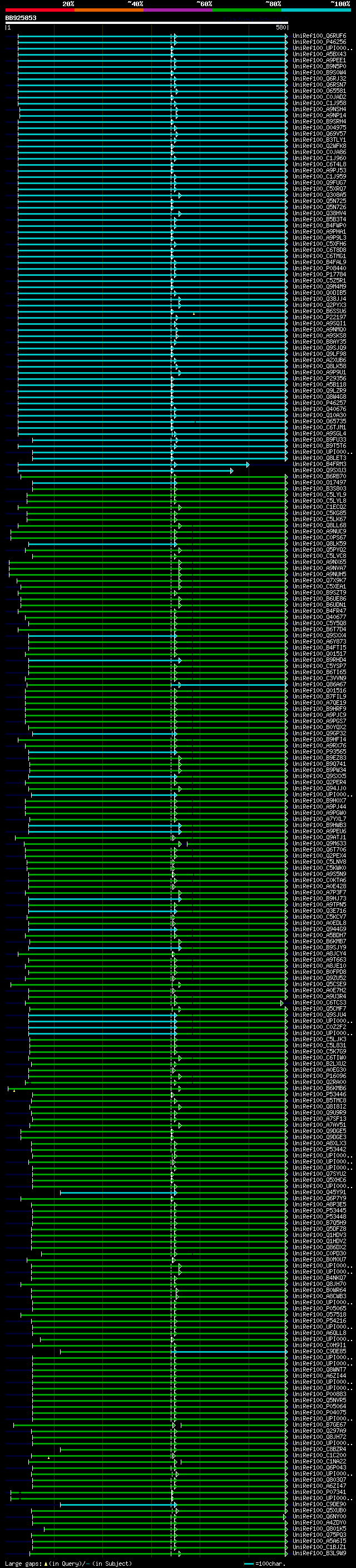Click UniRef100_C0JAD2 entry
The width and height of the screenshot is (356, 1568).
pyautogui.click(x=319, y=97)
